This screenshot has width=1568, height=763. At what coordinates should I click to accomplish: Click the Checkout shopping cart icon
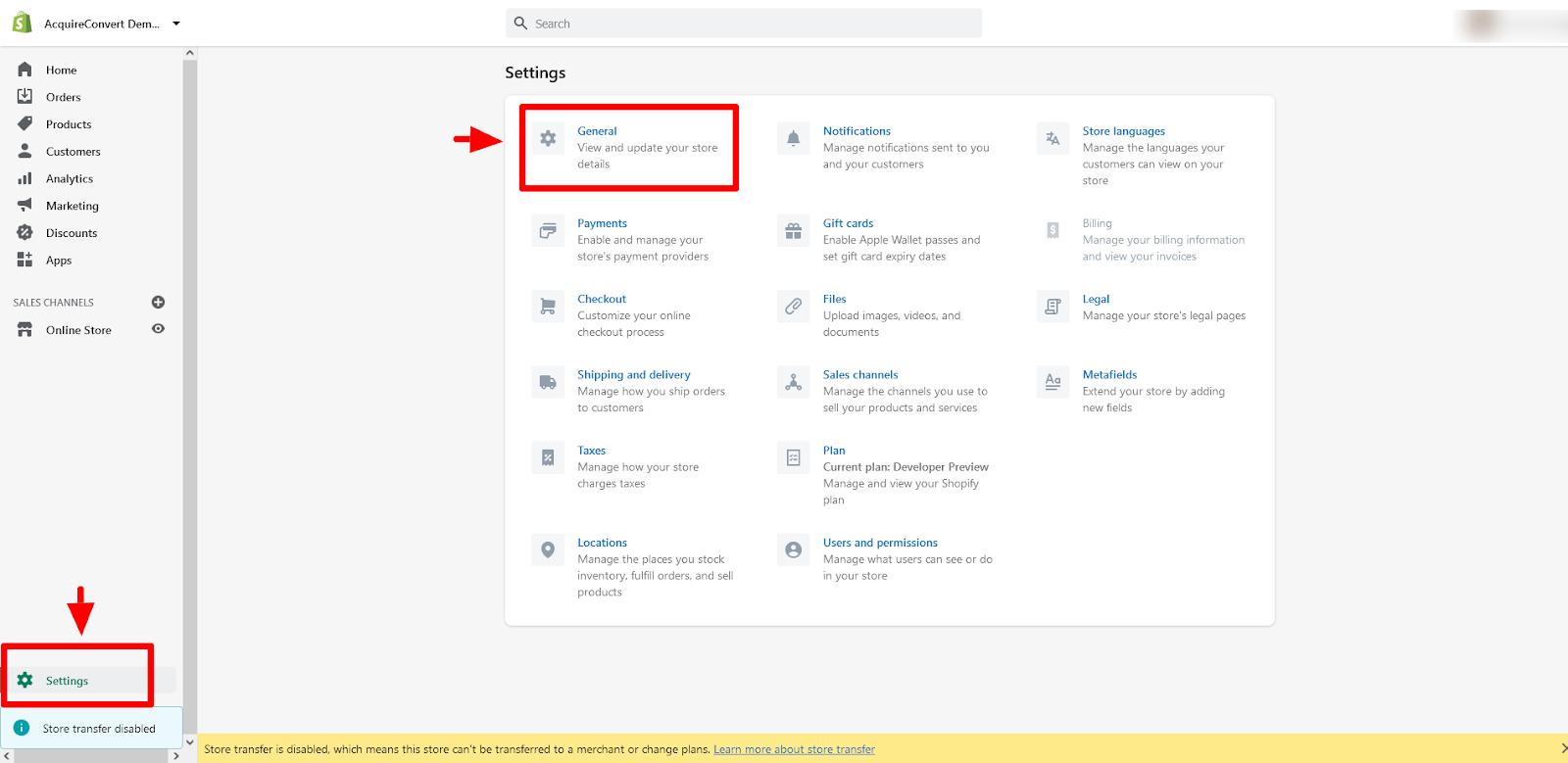pos(548,307)
